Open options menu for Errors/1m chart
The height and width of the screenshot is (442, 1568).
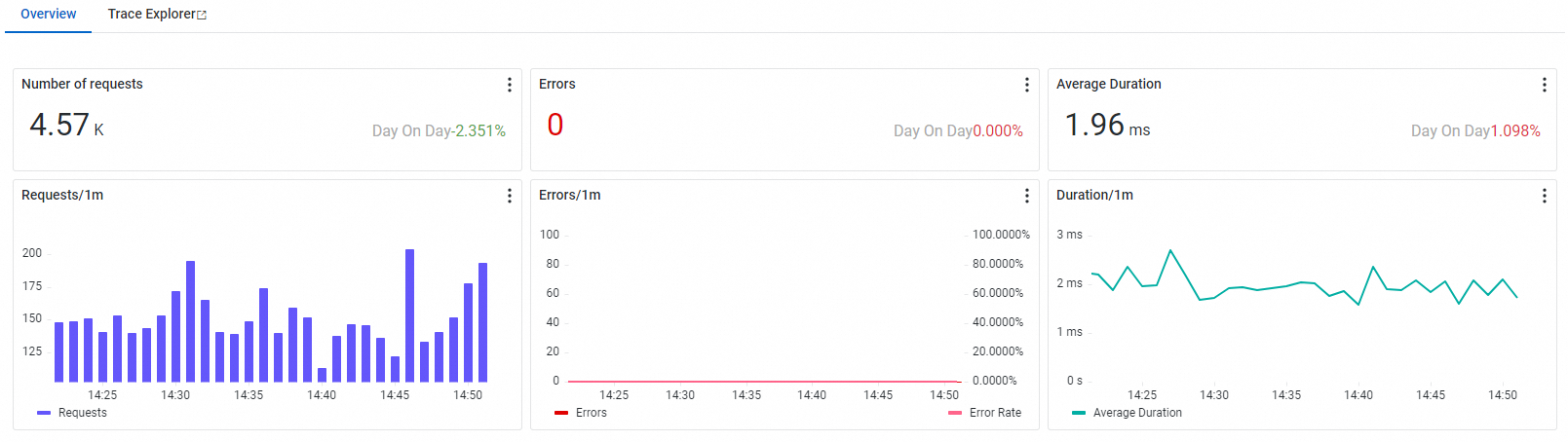click(1026, 196)
